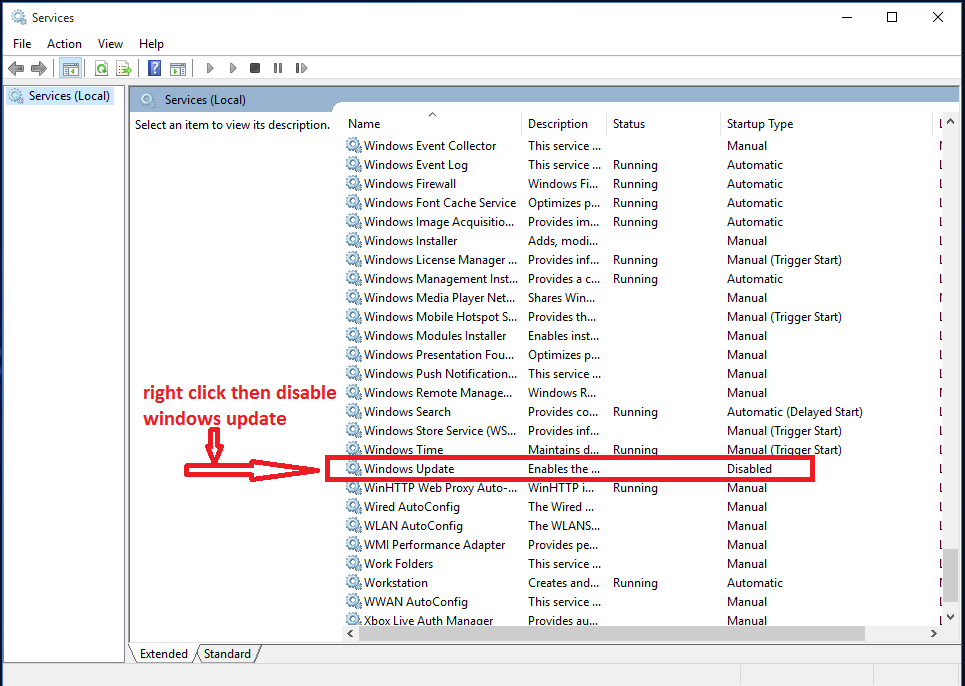Click the Start Service play icon

tap(210, 68)
